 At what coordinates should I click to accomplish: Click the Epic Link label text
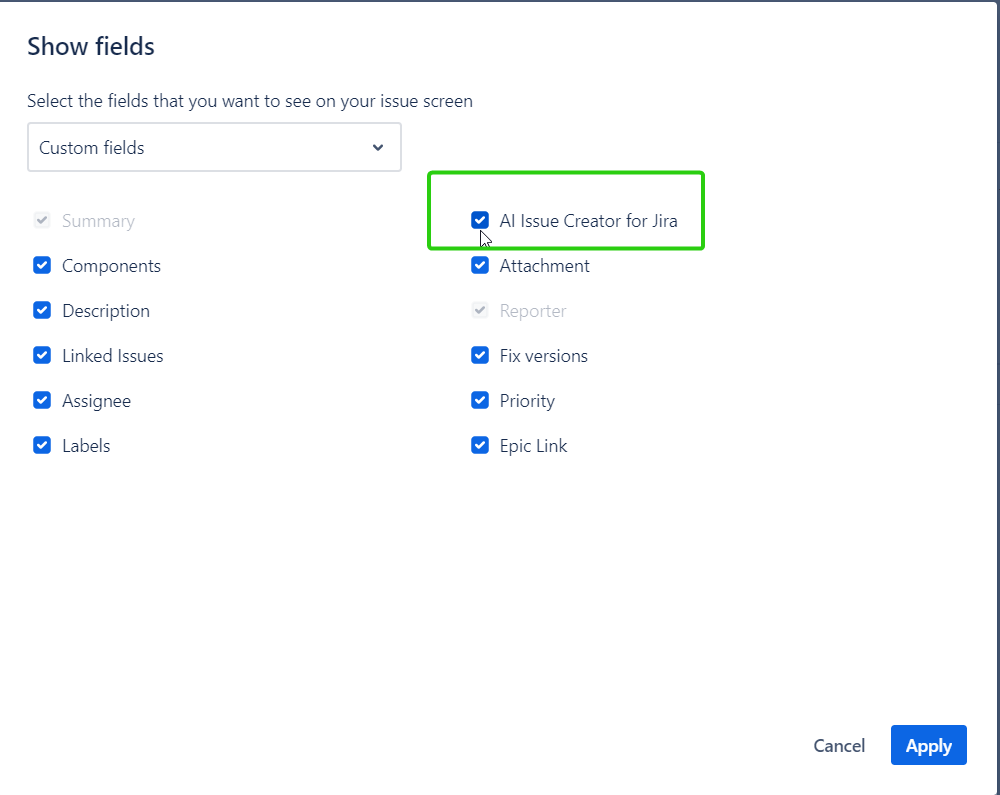click(x=533, y=446)
